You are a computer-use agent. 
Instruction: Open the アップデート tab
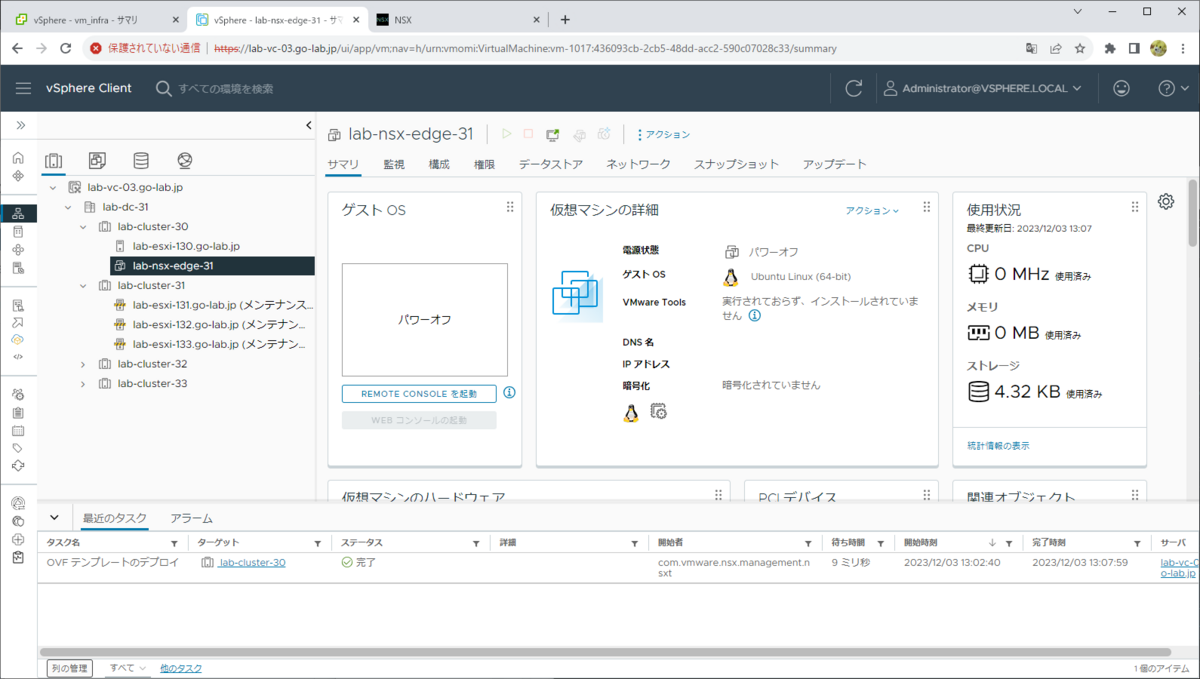834,164
